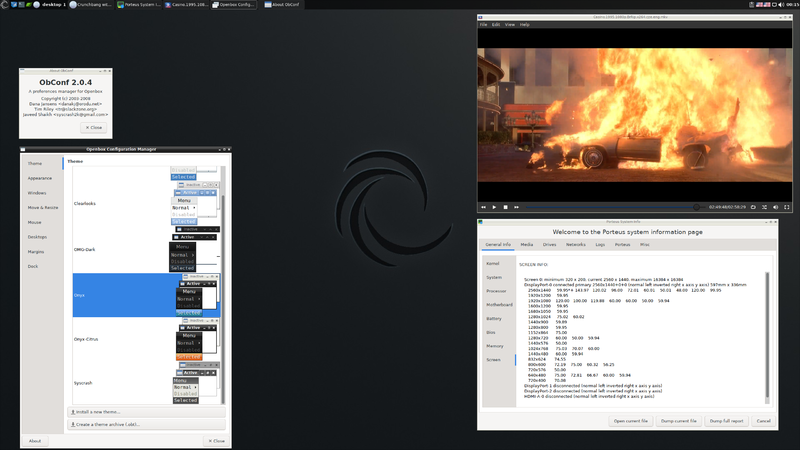
Task: Open the main menu icon in the top panel
Action: pos(5,5)
